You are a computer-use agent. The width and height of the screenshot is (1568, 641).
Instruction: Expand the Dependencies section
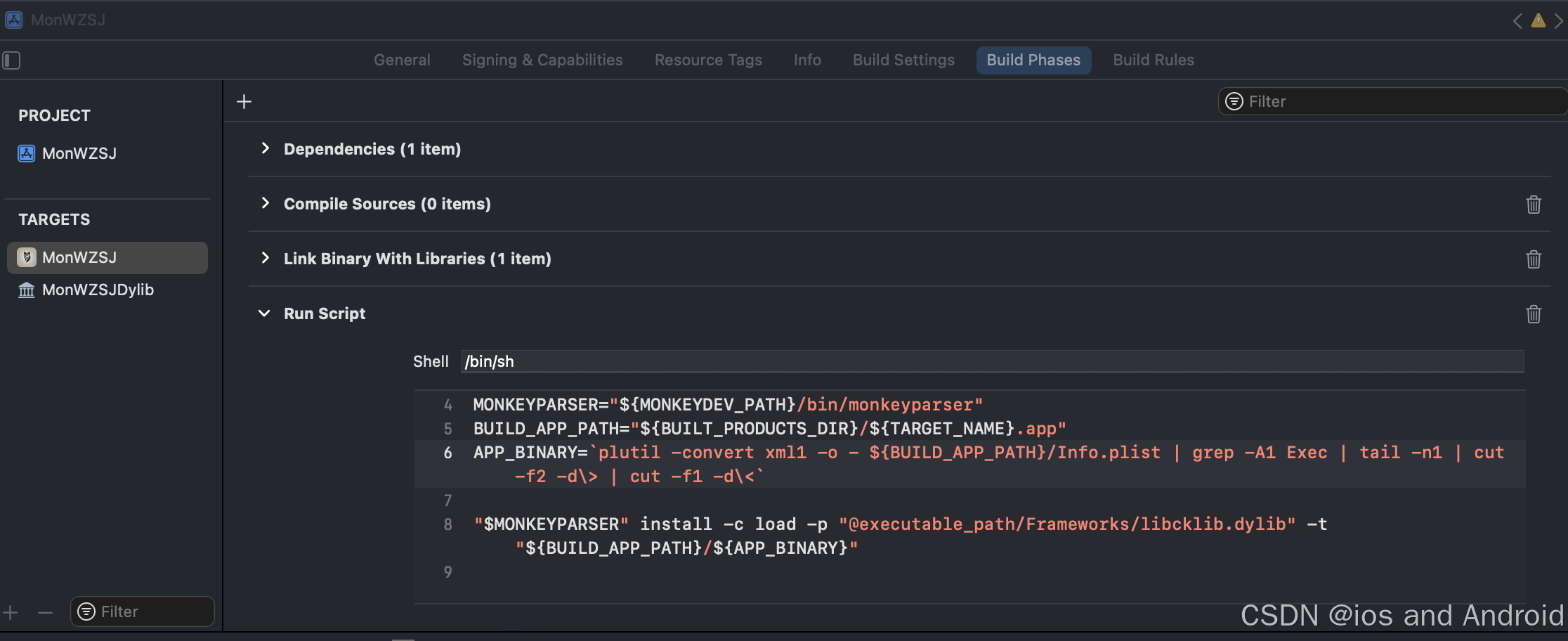(x=265, y=148)
